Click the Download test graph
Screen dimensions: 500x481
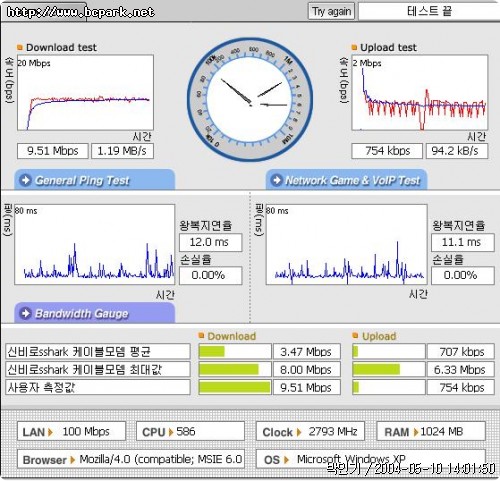click(x=85, y=93)
